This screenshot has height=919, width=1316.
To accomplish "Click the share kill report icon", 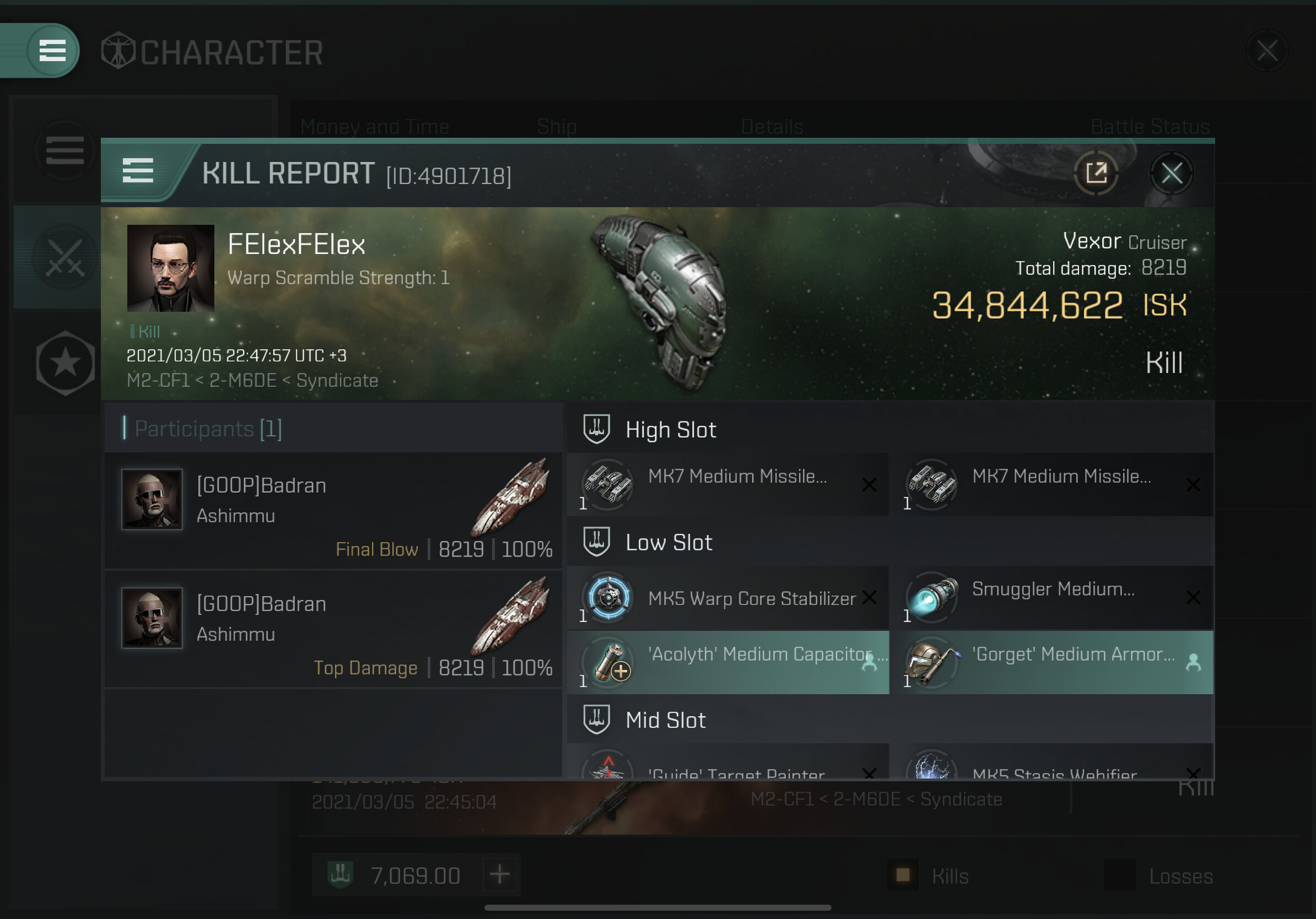I will [1096, 173].
